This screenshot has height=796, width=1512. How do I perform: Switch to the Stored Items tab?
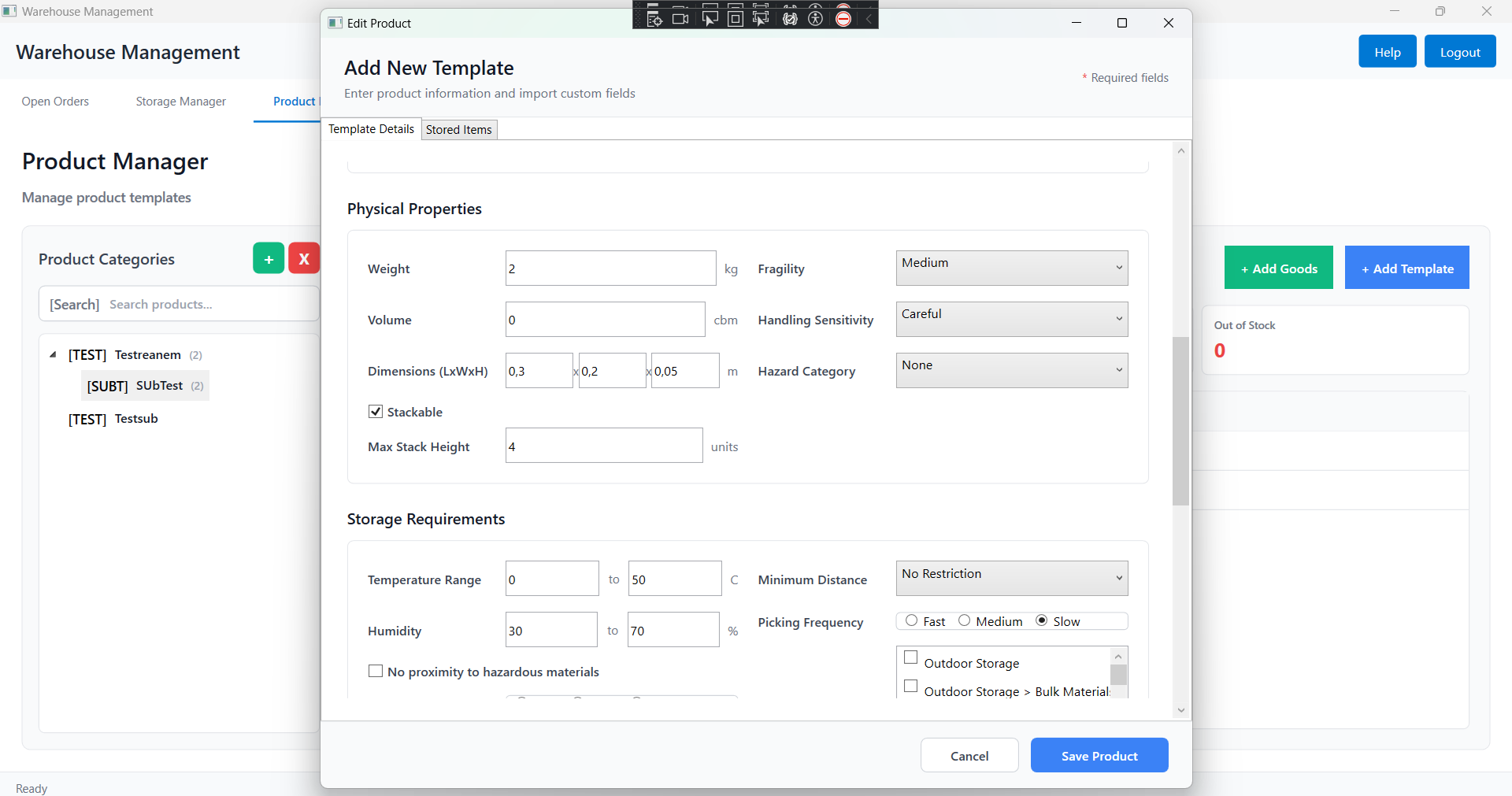click(458, 130)
